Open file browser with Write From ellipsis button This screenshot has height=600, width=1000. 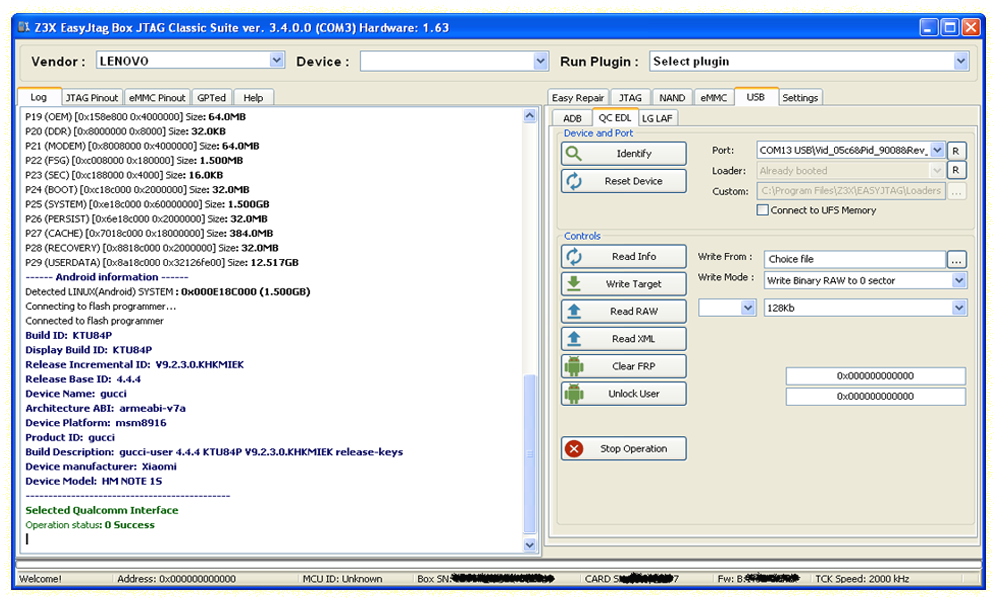click(x=956, y=260)
